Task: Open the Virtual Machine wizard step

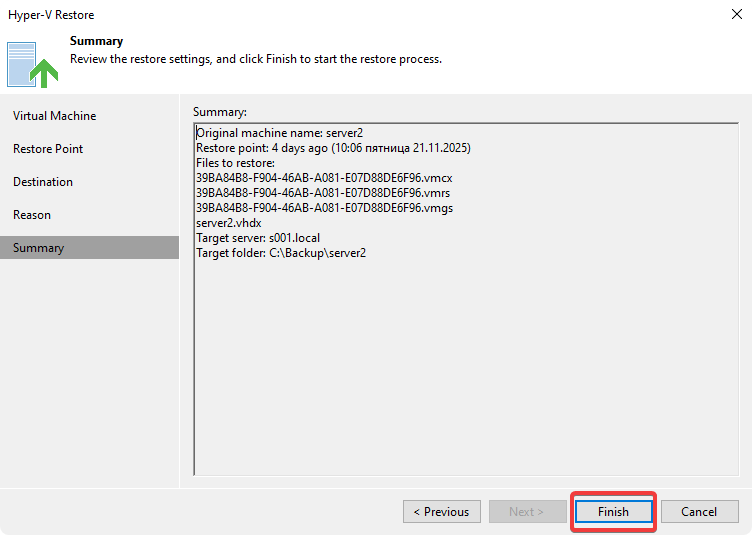Action: pyautogui.click(x=55, y=116)
